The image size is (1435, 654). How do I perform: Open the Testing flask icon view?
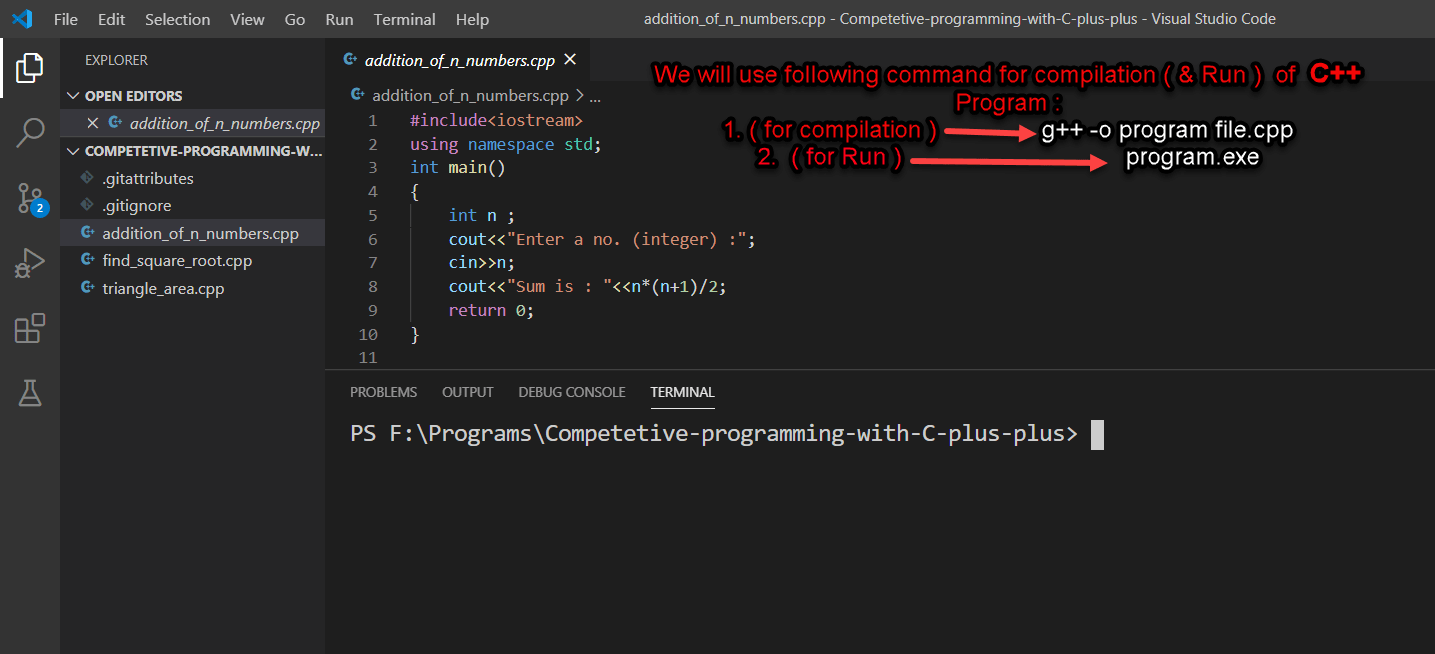(x=30, y=393)
